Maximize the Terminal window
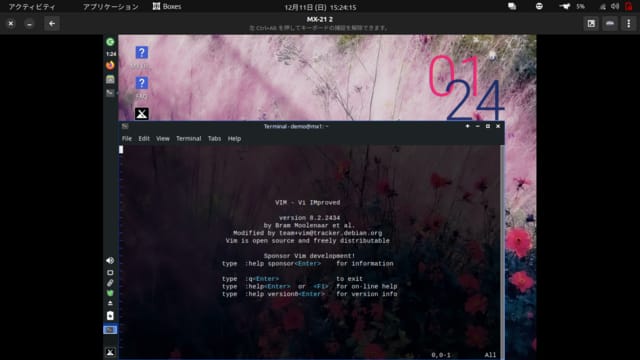Image resolution: width=640 pixels, height=360 pixels. point(488,126)
